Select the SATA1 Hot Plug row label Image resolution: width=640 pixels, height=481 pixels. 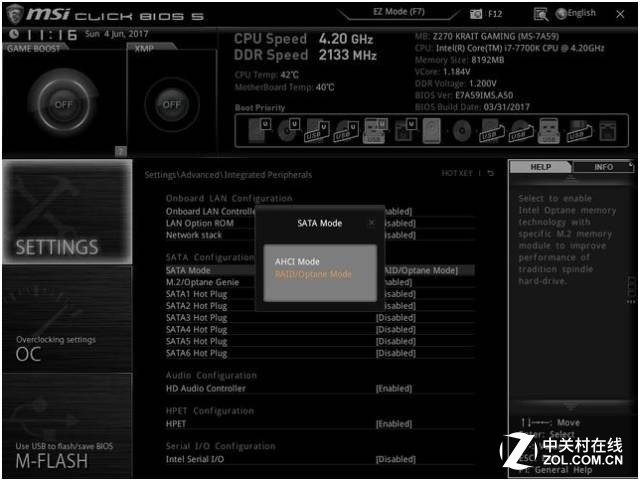pos(196,294)
